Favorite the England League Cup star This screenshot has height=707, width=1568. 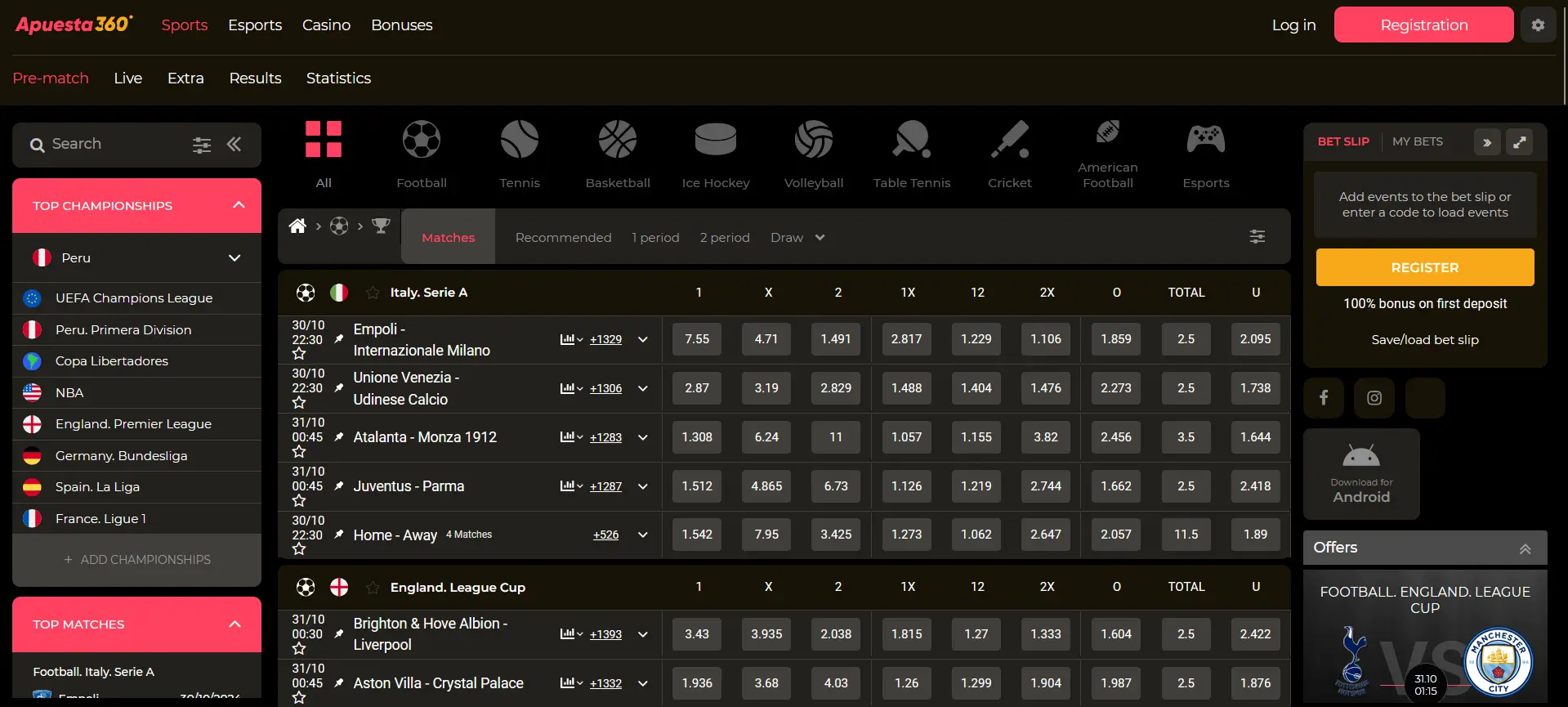point(373,588)
